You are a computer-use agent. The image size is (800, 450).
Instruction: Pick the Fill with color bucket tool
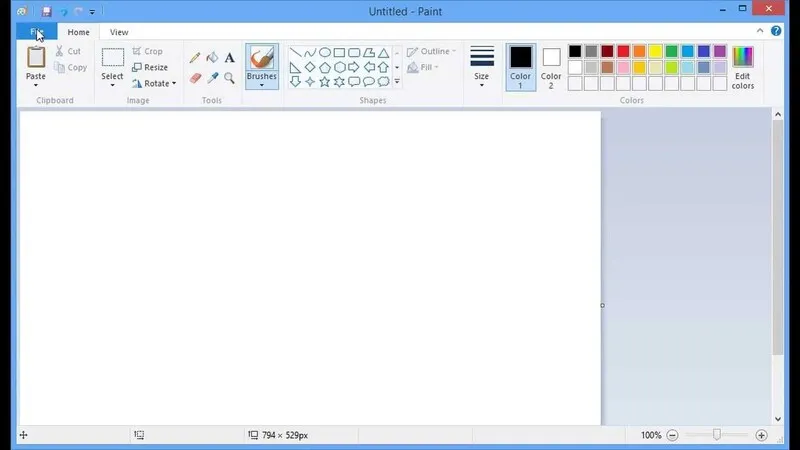tap(212, 58)
